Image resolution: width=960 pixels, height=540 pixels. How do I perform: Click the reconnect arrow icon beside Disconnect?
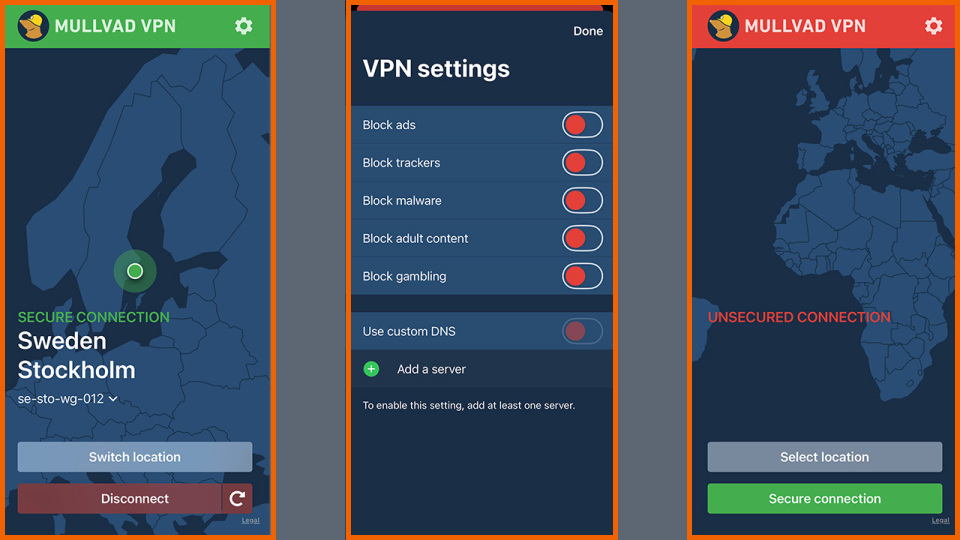[238, 498]
